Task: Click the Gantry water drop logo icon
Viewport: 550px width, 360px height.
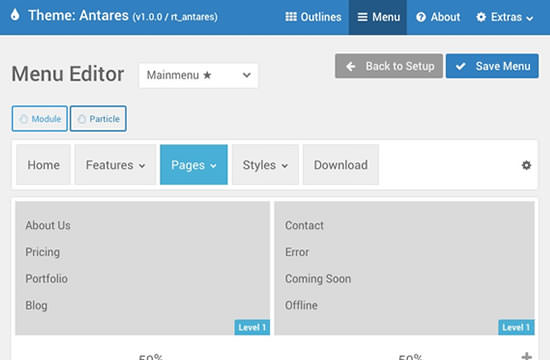Action: (x=15, y=15)
